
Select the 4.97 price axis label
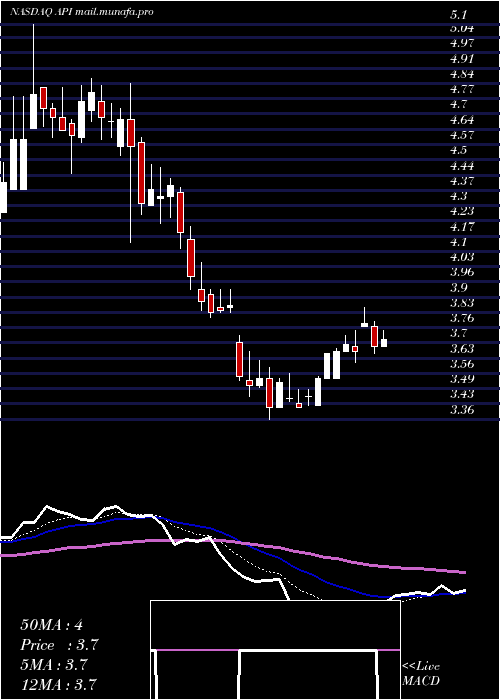pyautogui.click(x=462, y=43)
